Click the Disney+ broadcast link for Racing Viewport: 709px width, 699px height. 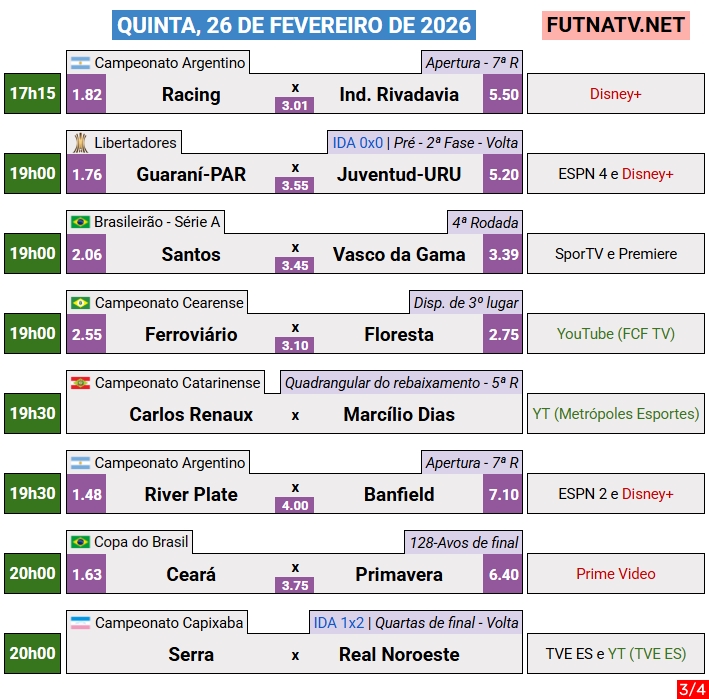coord(615,94)
